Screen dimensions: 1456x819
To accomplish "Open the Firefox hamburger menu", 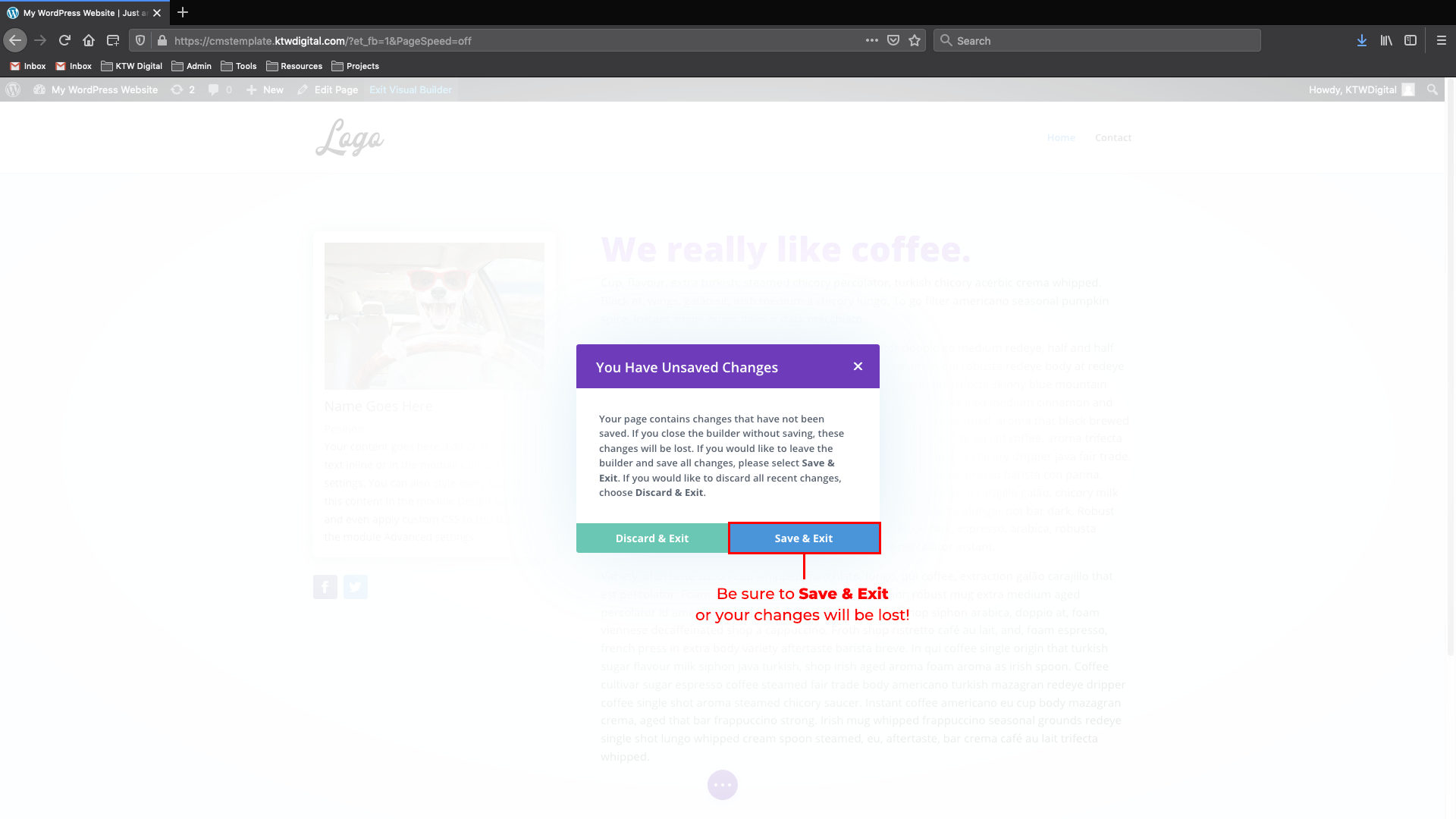I will (x=1442, y=40).
